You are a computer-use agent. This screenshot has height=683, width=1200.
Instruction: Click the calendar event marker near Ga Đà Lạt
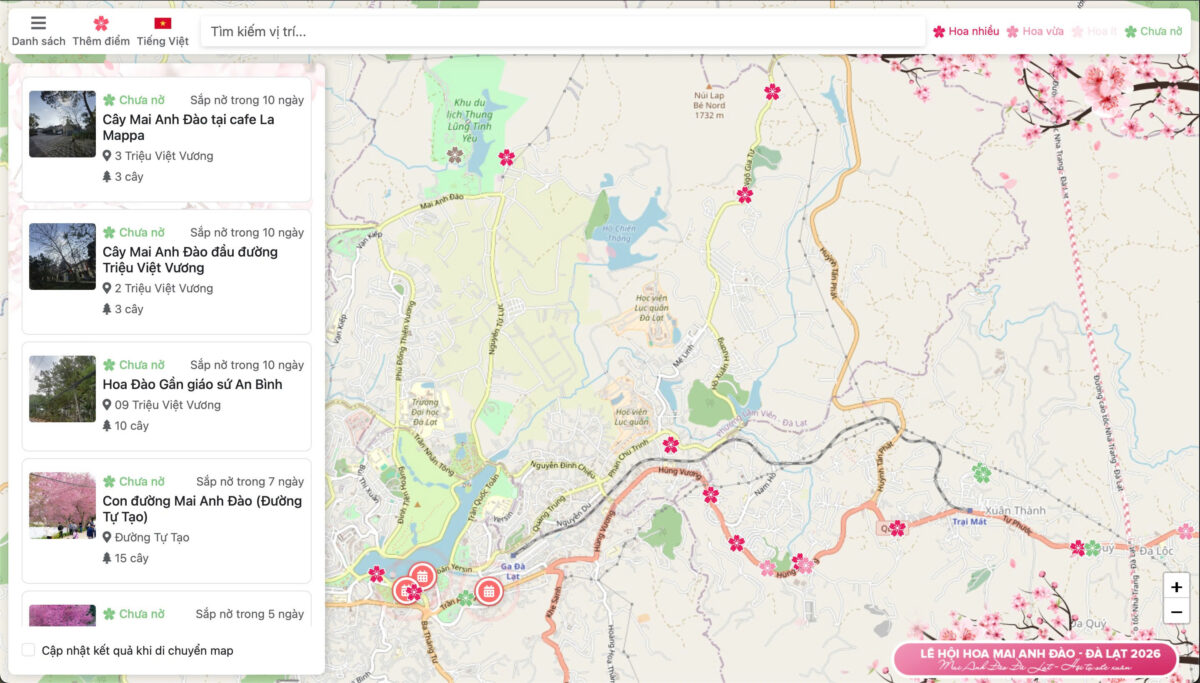coord(489,591)
